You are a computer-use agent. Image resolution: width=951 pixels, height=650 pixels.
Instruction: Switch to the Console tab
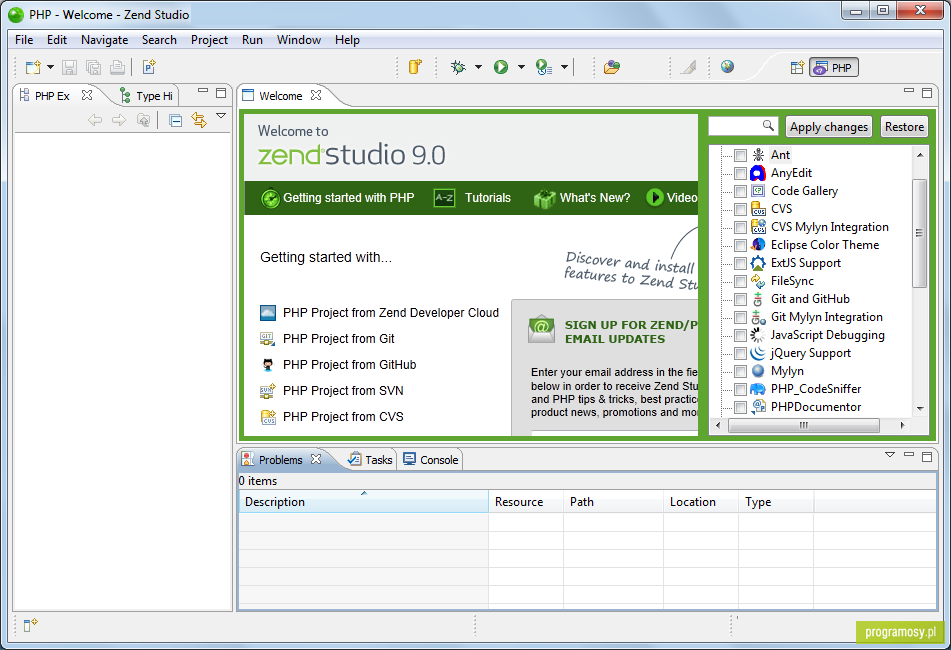point(431,460)
